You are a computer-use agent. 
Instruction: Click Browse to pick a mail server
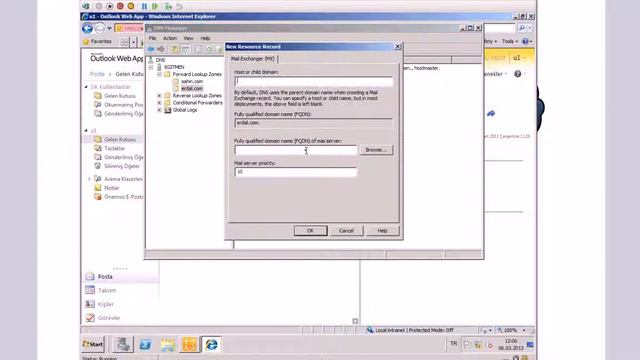(x=376, y=150)
